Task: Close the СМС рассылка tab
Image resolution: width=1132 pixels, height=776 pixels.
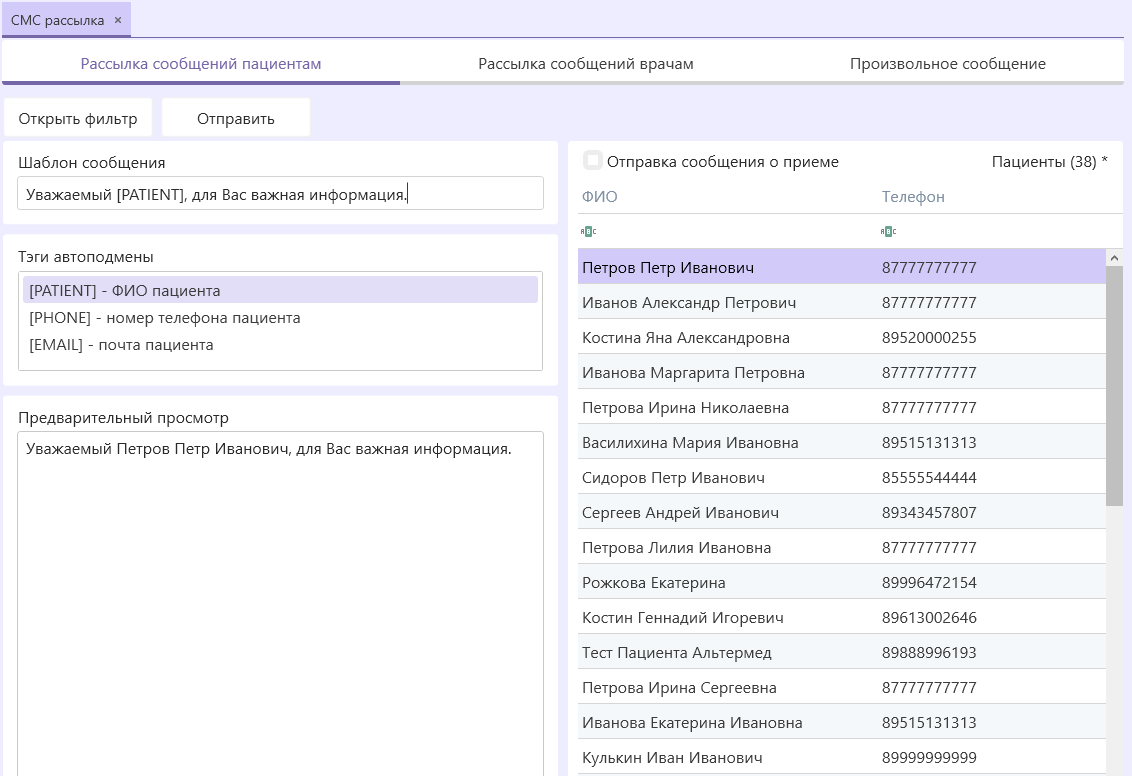Action: tap(118, 20)
